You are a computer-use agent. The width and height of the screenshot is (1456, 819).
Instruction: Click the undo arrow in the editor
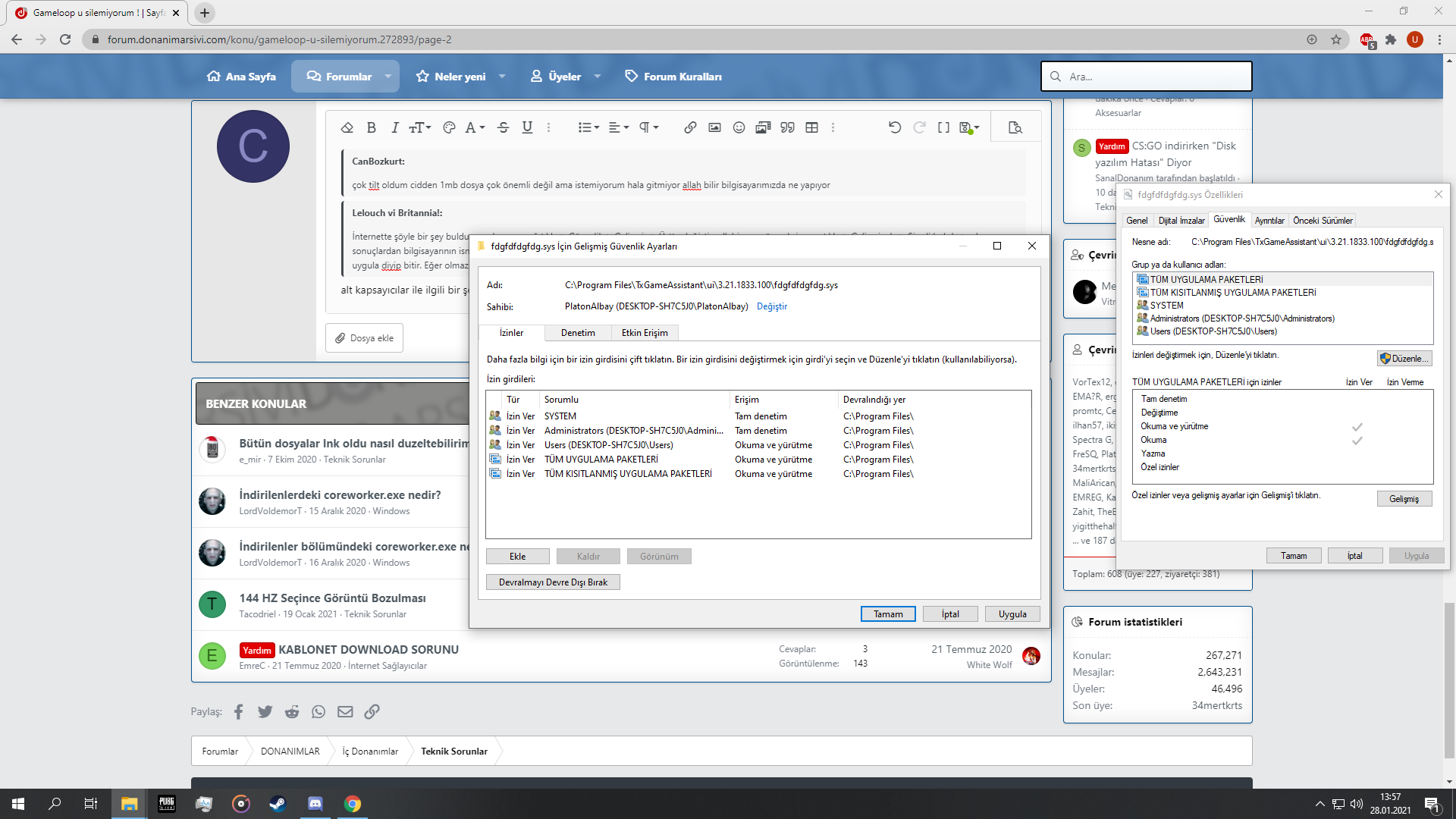(x=895, y=127)
